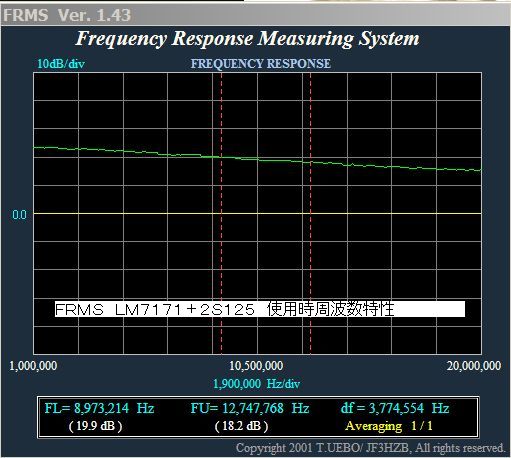This screenshot has width=511, height=458.
Task: Click the Averaging 1 / 1 indicator
Action: pyautogui.click(x=389, y=426)
